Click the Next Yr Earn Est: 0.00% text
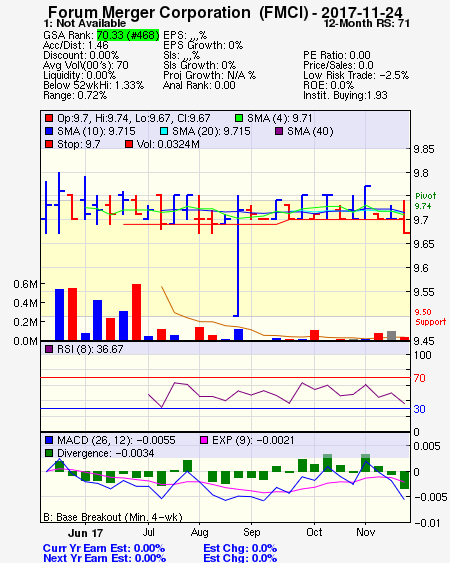The image size is (450, 563). (105, 558)
